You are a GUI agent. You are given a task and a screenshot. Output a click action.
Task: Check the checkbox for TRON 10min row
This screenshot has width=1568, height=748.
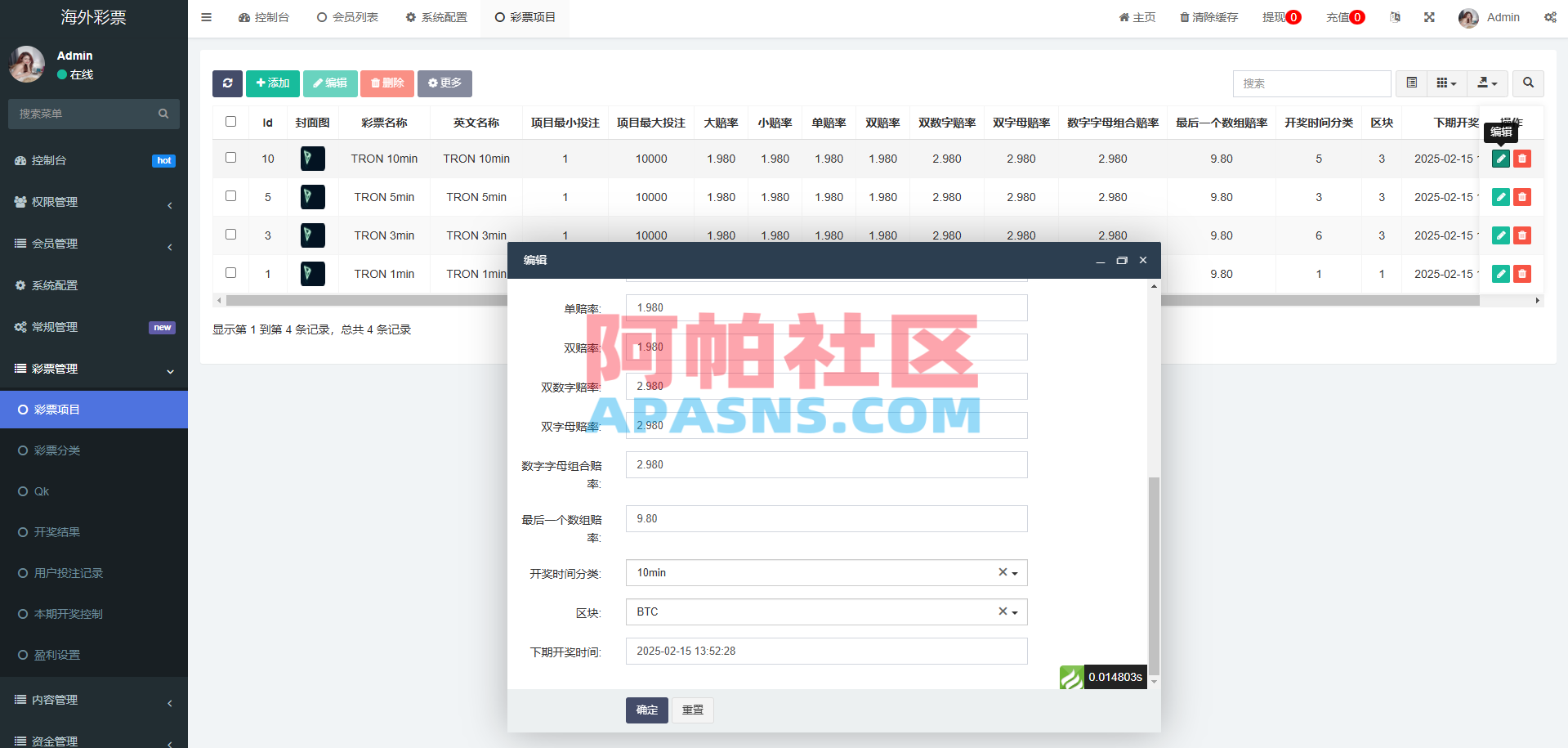[230, 159]
